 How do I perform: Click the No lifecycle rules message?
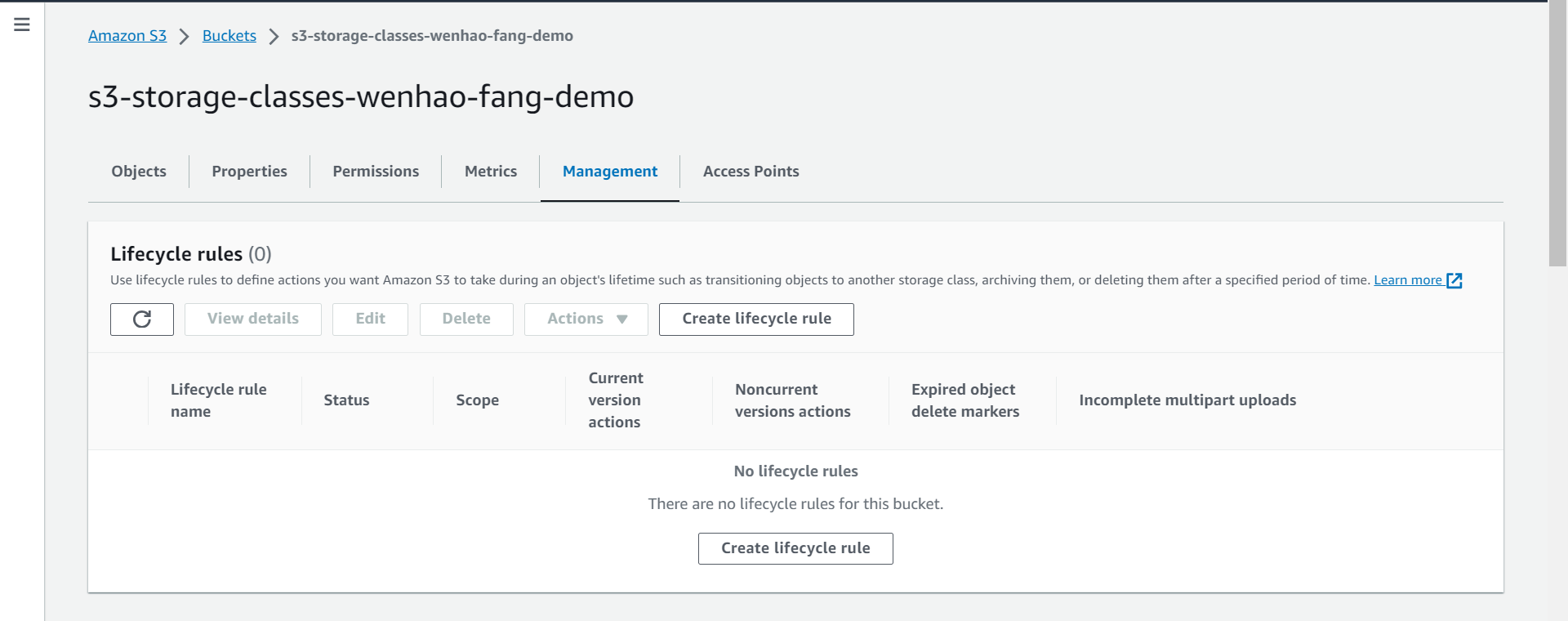point(795,471)
